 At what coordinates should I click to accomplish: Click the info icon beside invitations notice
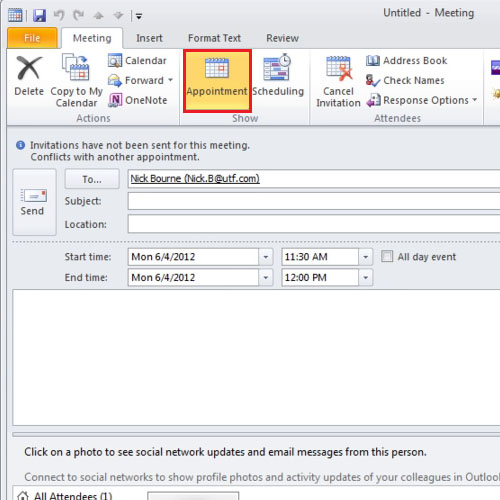pos(20,145)
